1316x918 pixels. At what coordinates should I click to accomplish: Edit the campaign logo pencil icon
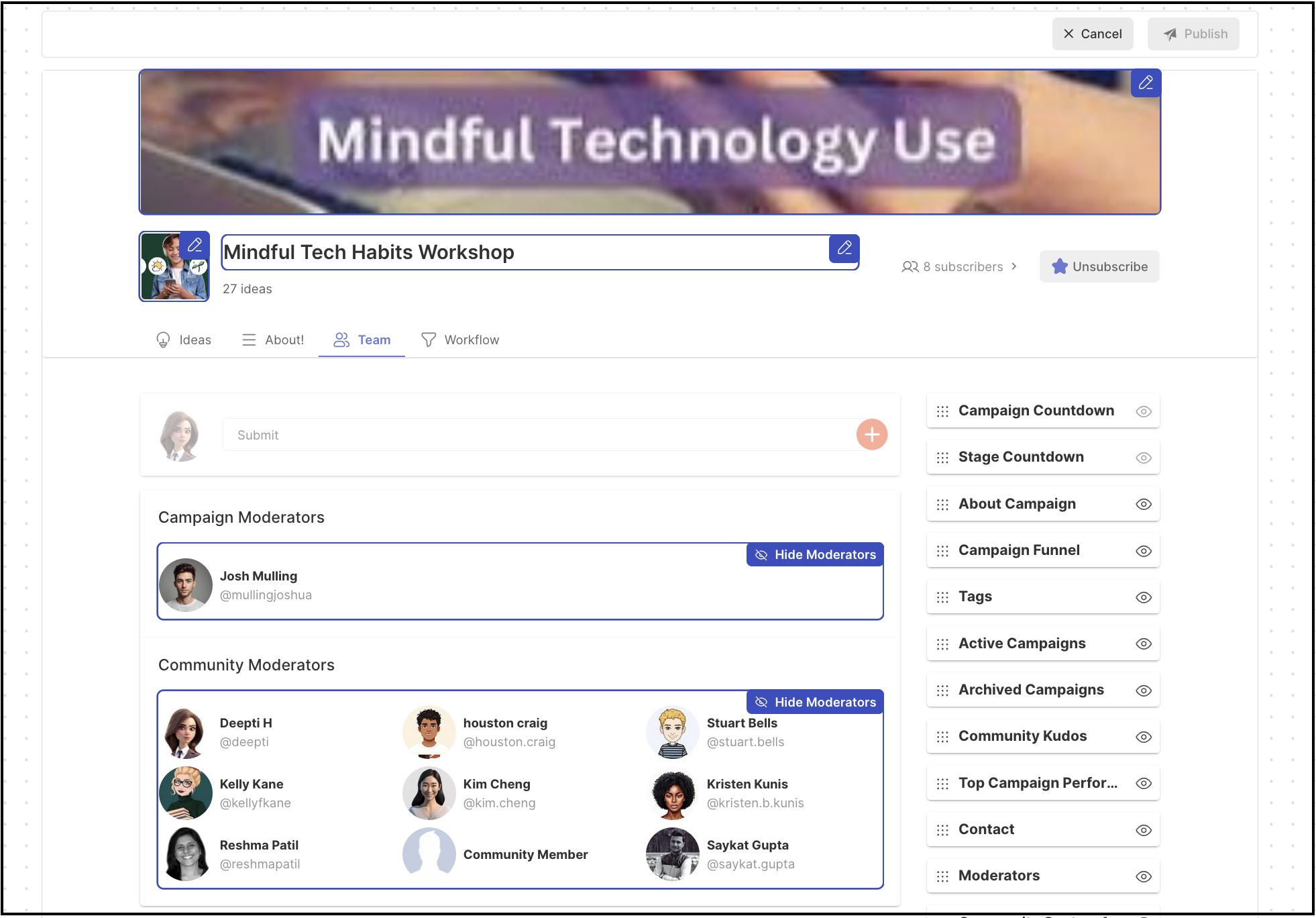point(195,246)
